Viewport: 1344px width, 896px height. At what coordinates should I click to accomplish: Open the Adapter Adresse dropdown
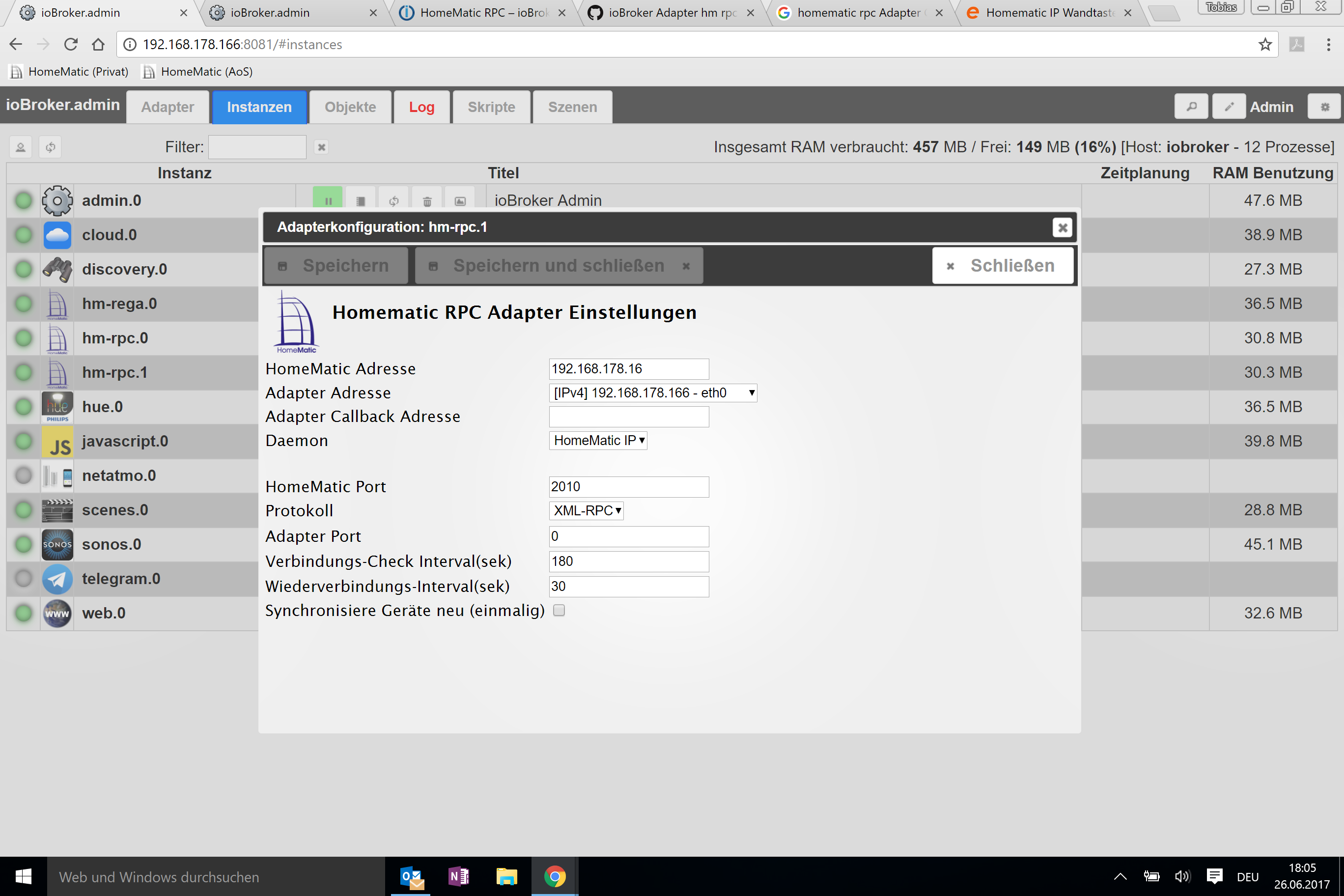pos(652,392)
